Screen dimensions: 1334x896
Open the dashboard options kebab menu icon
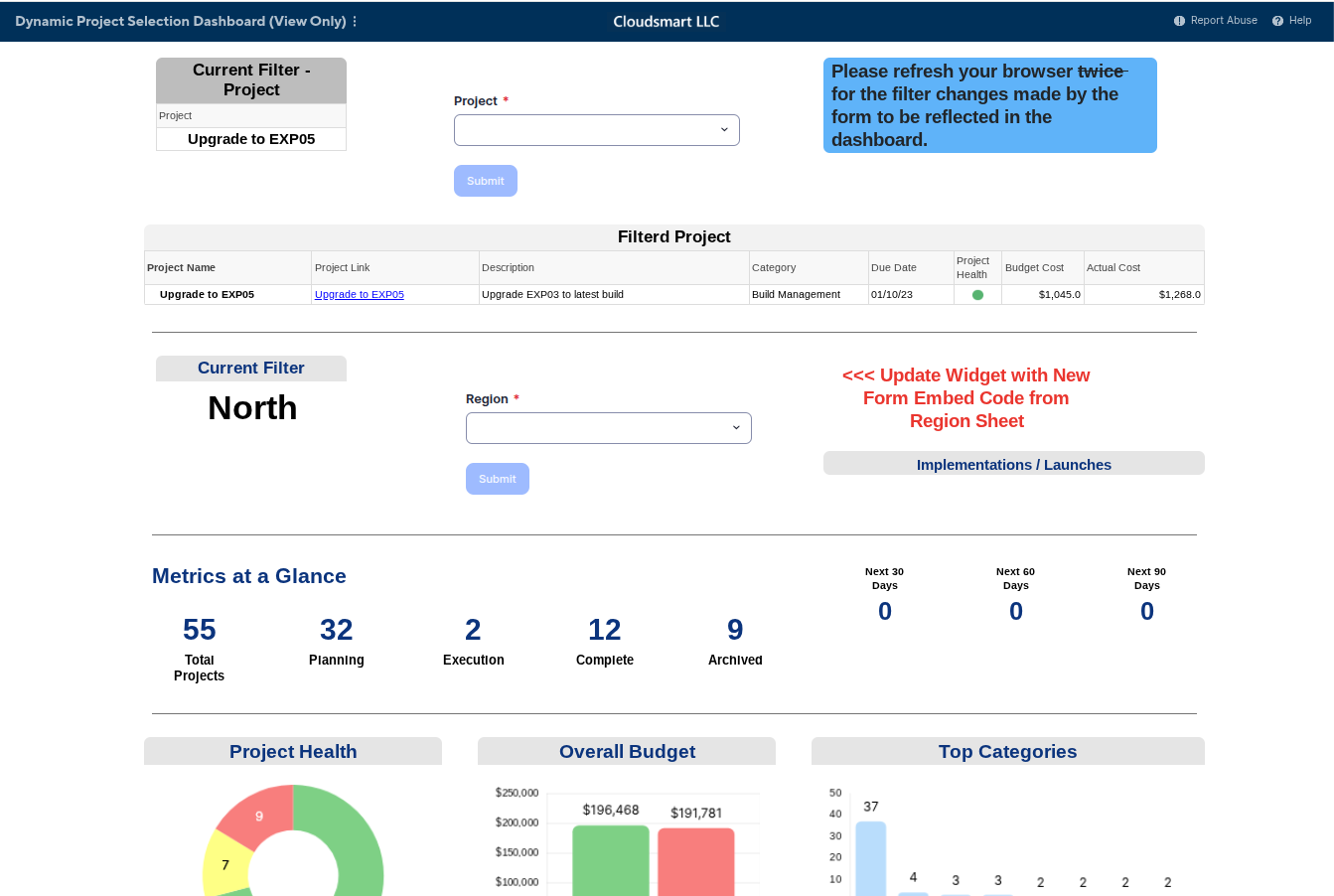tap(355, 21)
